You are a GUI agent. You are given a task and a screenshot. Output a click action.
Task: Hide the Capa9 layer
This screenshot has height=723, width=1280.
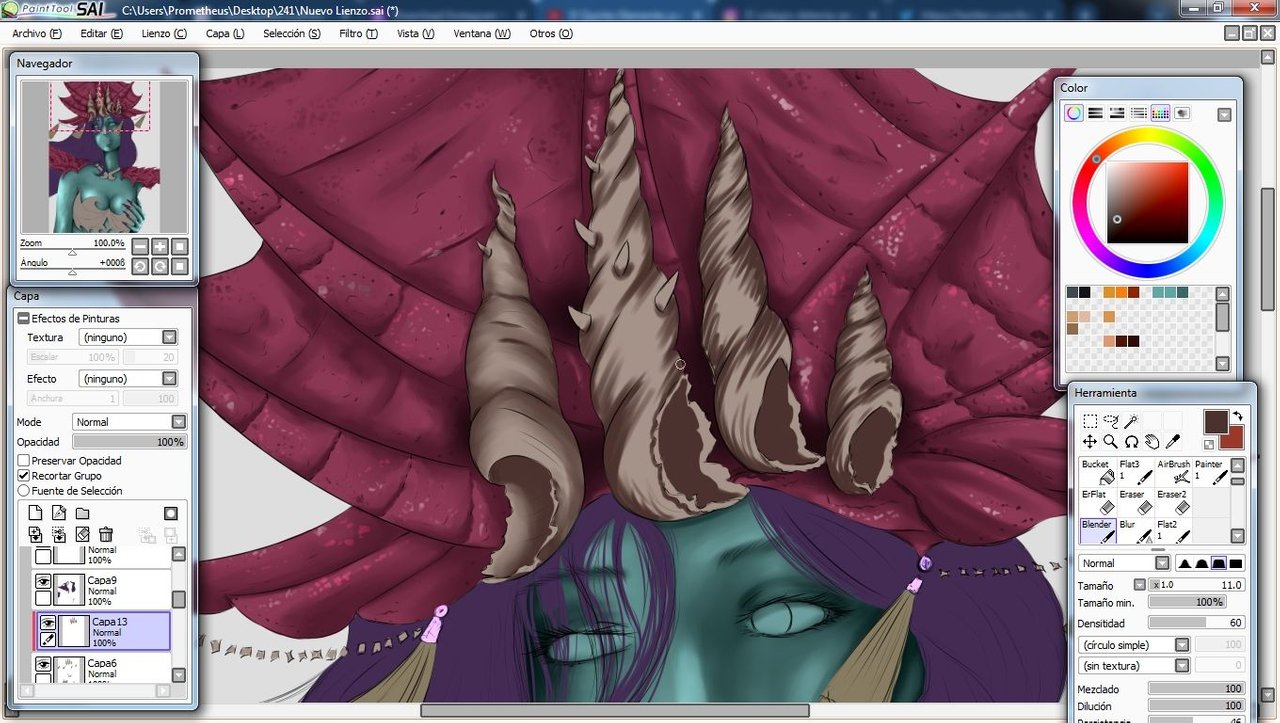[43, 581]
